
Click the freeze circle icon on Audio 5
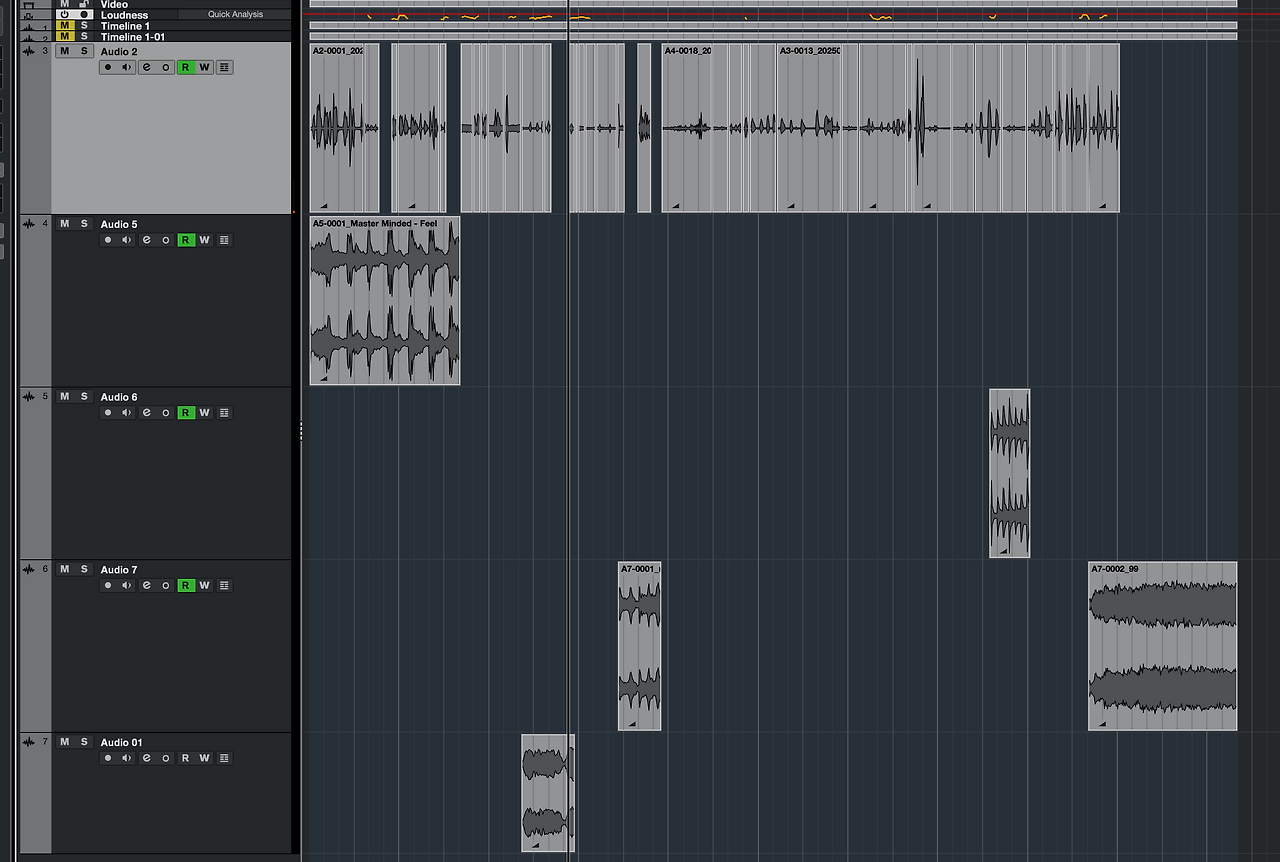[165, 240]
